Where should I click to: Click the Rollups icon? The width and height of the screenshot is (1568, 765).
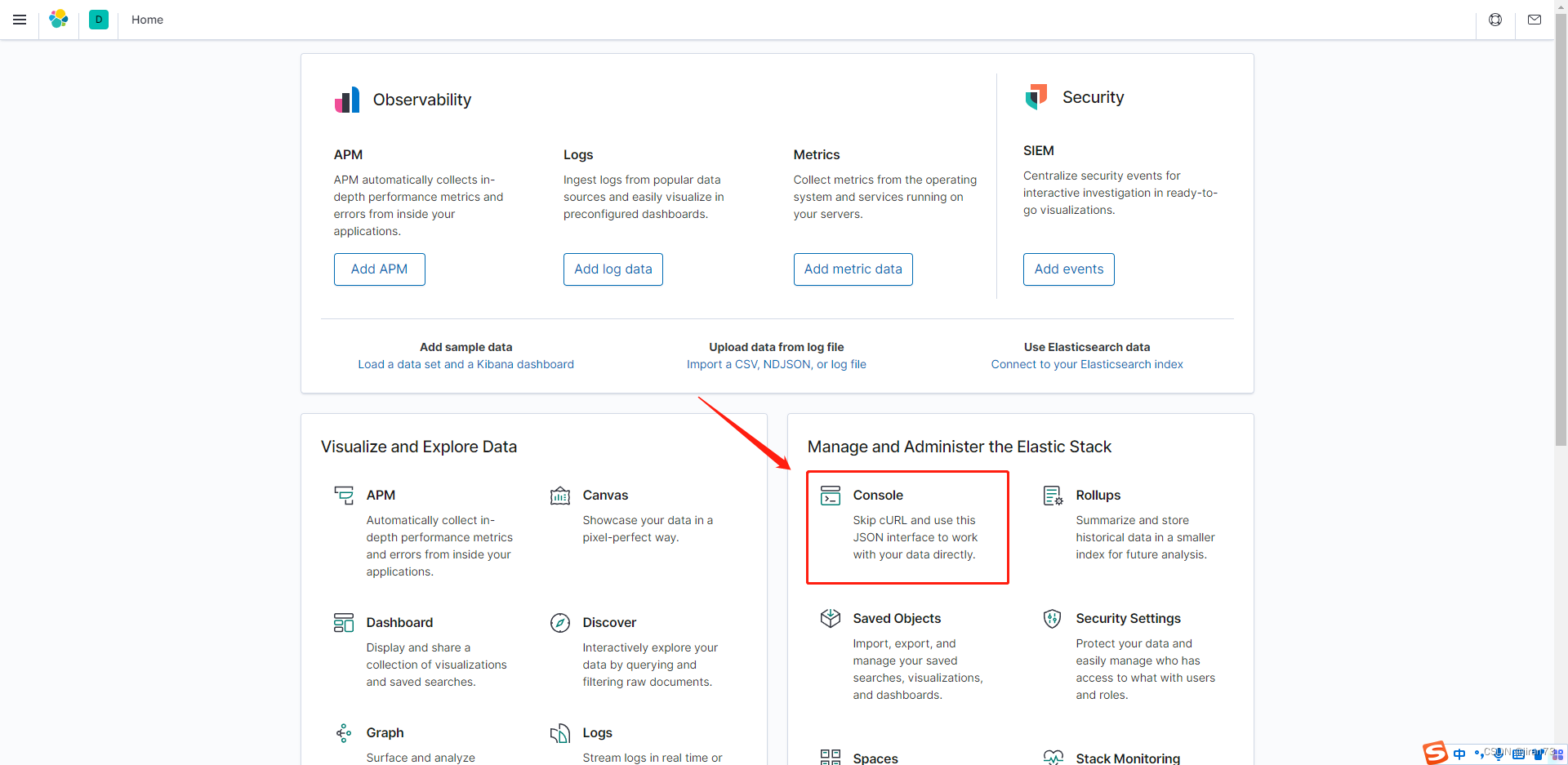pyautogui.click(x=1053, y=495)
